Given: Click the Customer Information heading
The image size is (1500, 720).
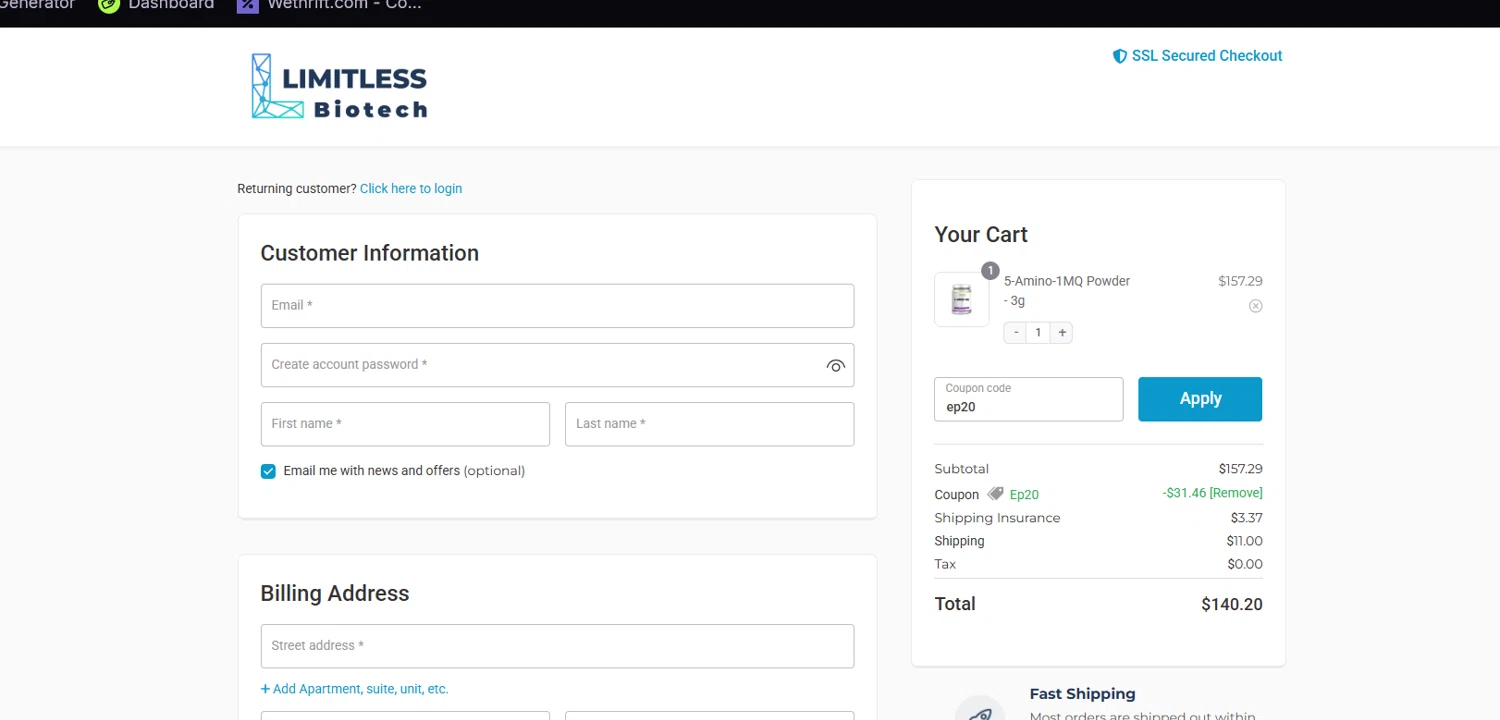Looking at the screenshot, I should (x=370, y=253).
